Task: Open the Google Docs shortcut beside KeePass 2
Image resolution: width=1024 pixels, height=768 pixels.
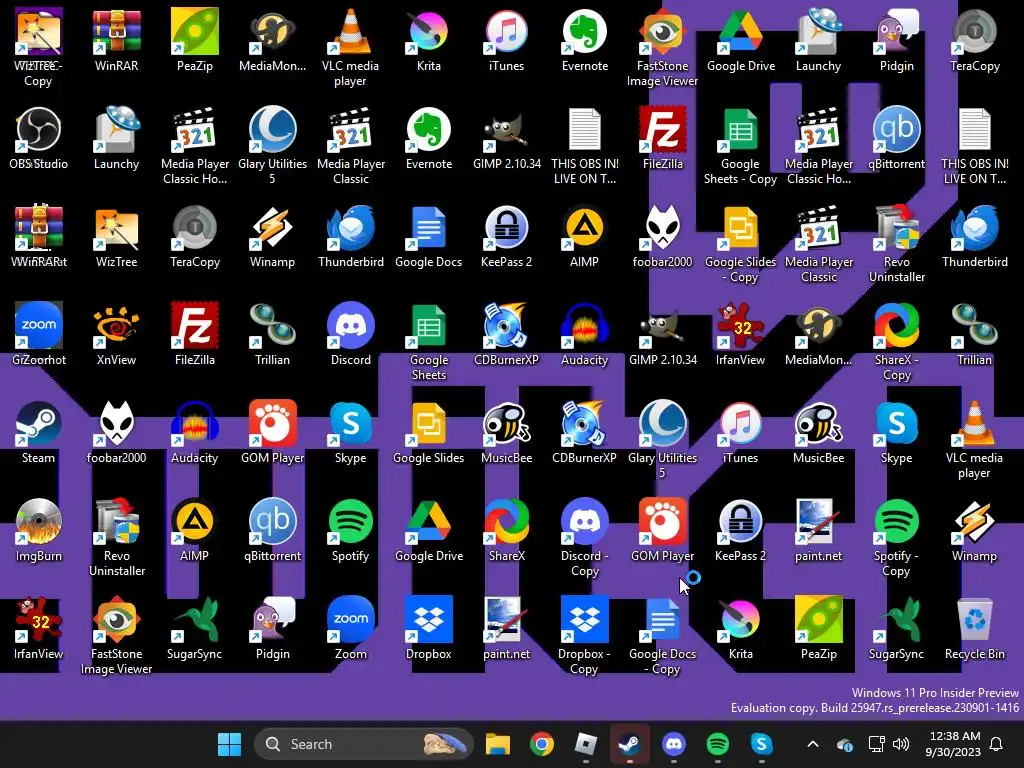Action: [x=428, y=236]
